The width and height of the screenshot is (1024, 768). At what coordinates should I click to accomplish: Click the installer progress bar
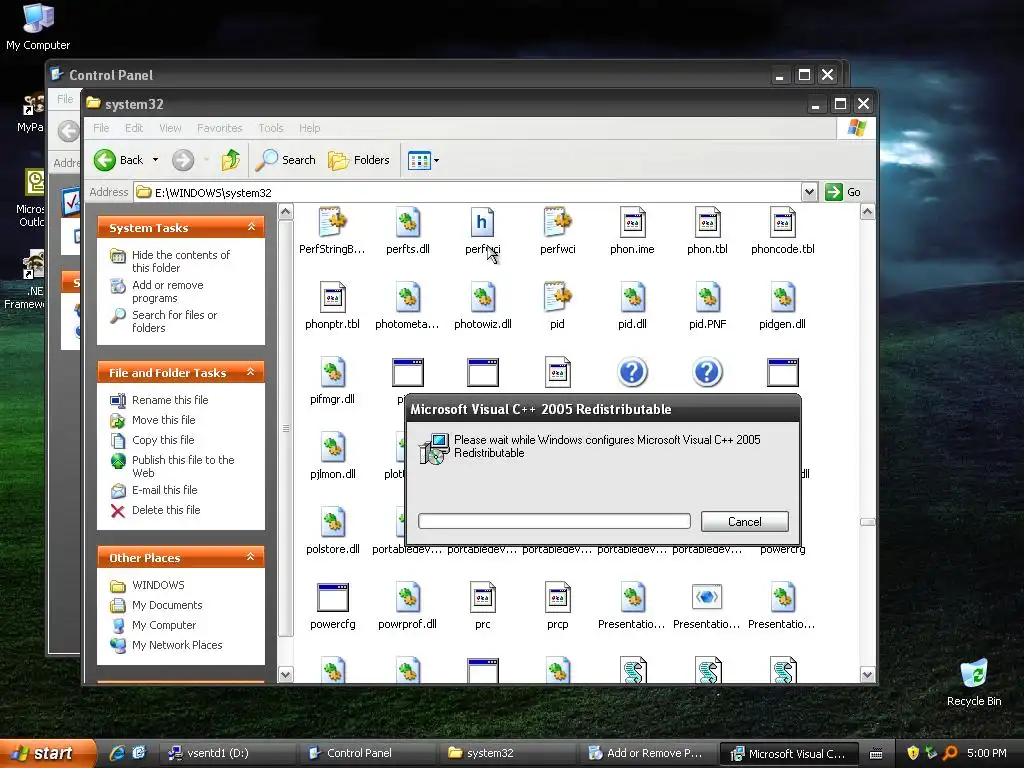pos(554,520)
